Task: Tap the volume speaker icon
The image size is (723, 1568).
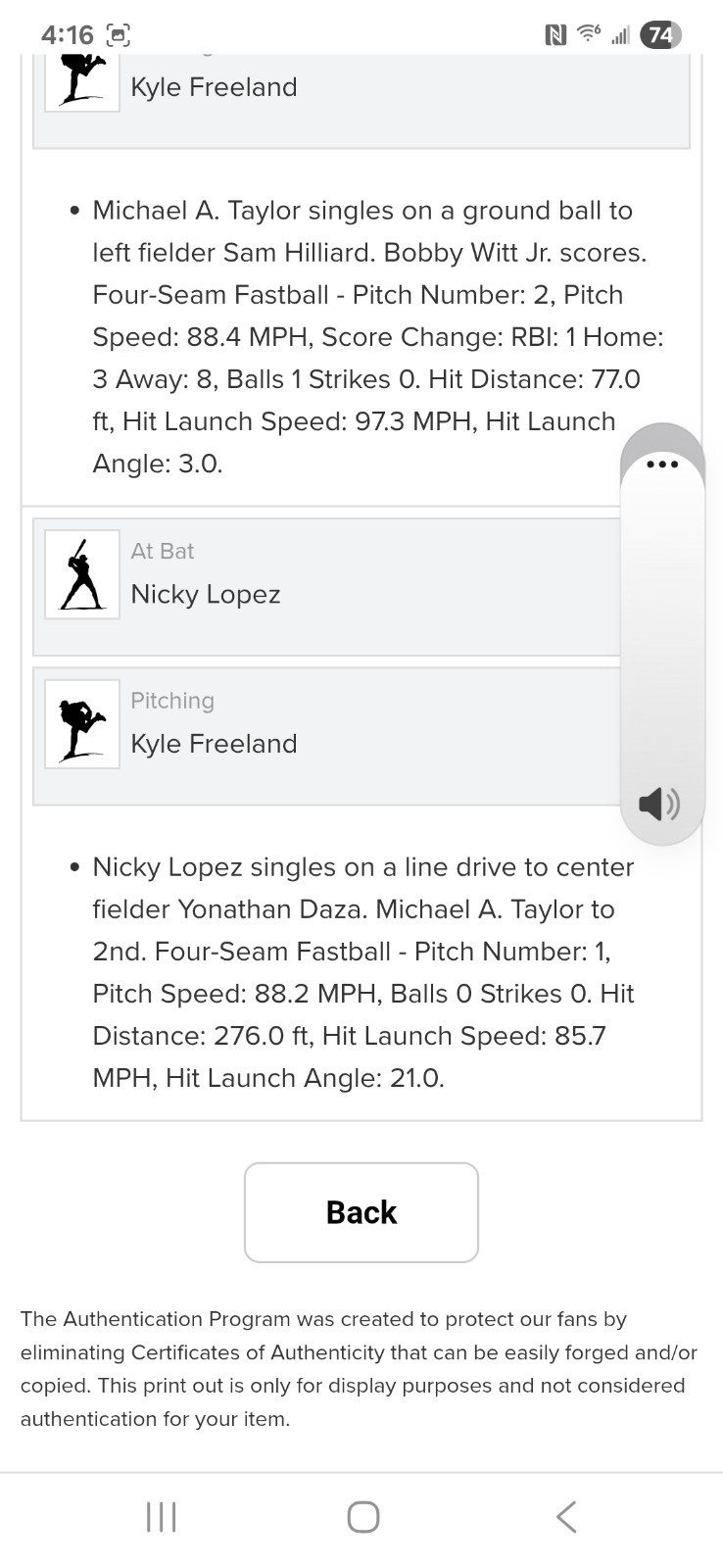Action: pyautogui.click(x=659, y=804)
